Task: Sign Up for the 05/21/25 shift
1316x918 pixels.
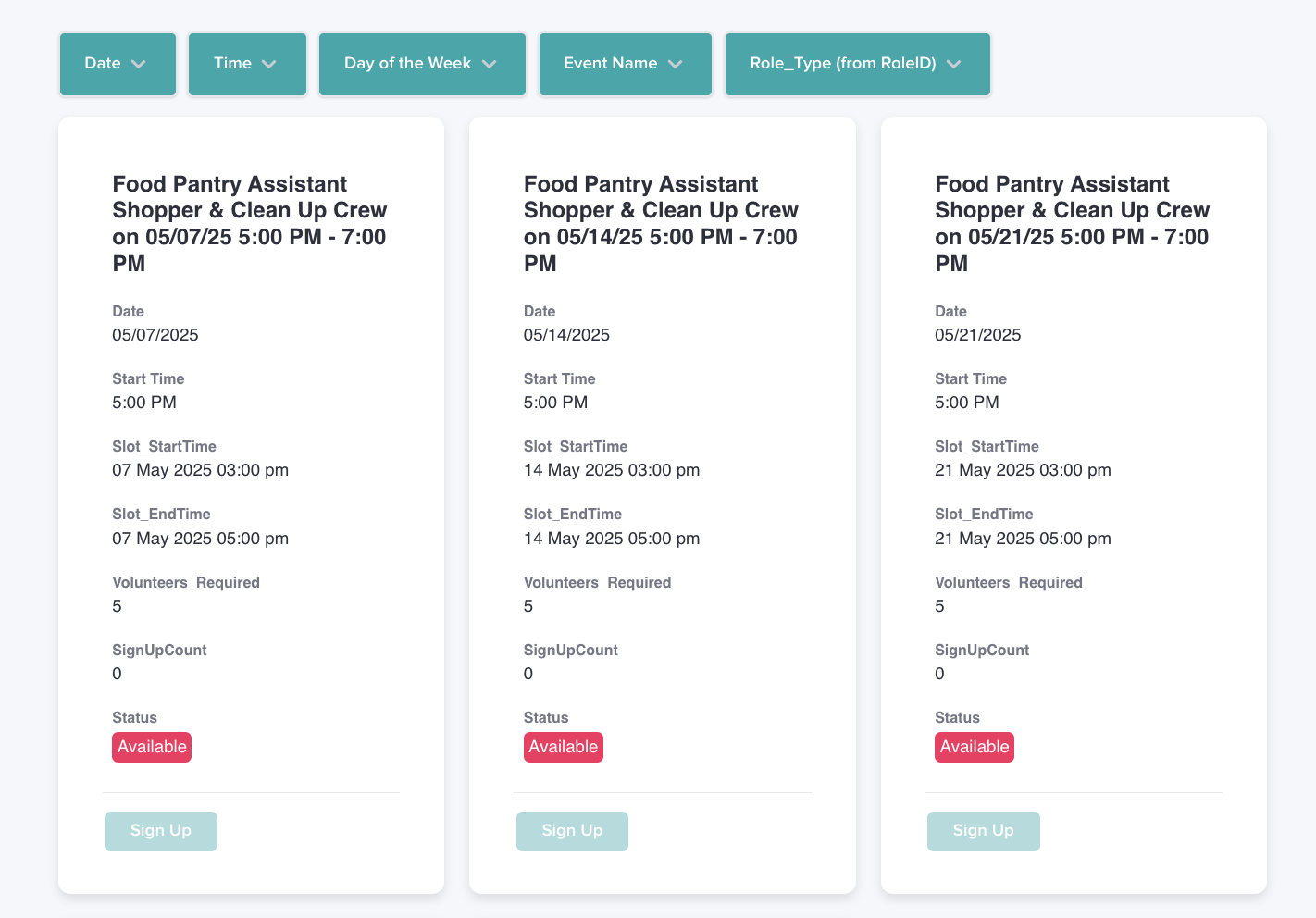Action: click(984, 831)
